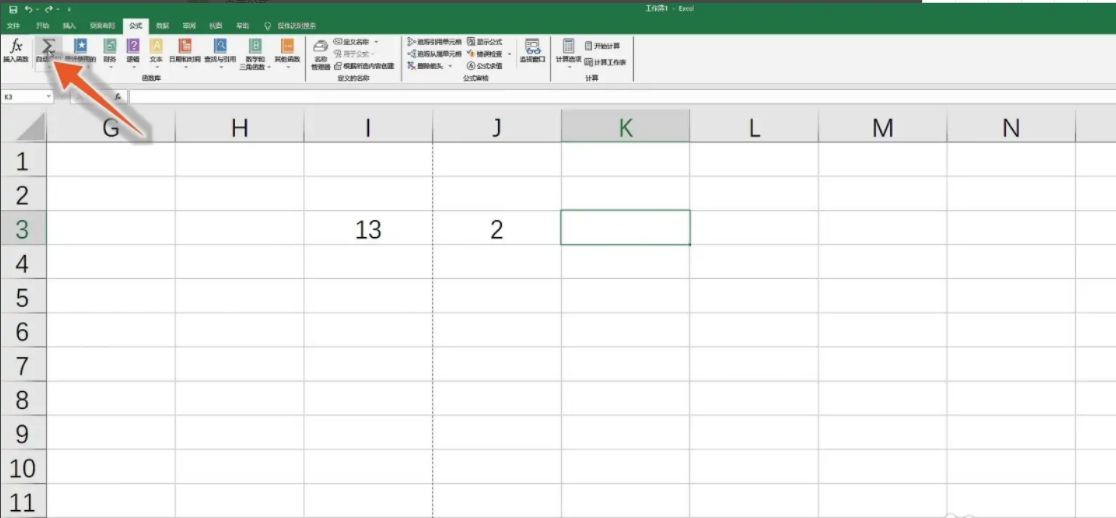
Task: Select cell I3 containing 13
Action: click(368, 229)
